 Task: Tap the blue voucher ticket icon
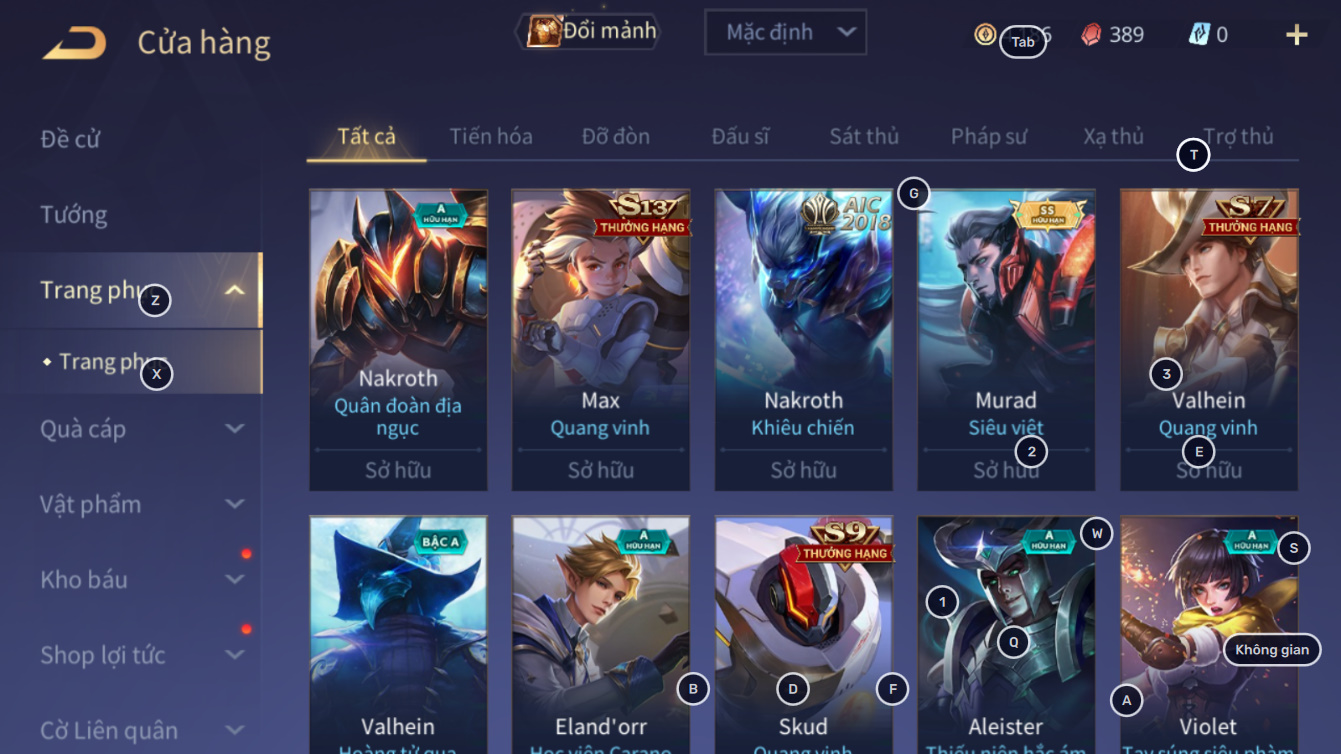click(x=1199, y=34)
